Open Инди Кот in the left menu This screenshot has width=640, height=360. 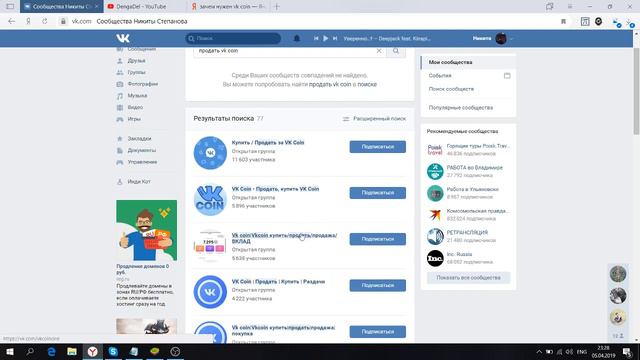pyautogui.click(x=138, y=182)
